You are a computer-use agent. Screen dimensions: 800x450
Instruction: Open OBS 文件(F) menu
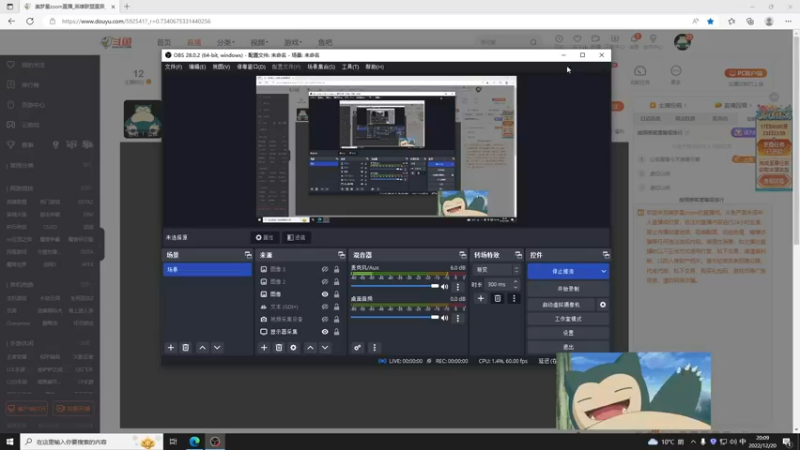click(x=173, y=67)
